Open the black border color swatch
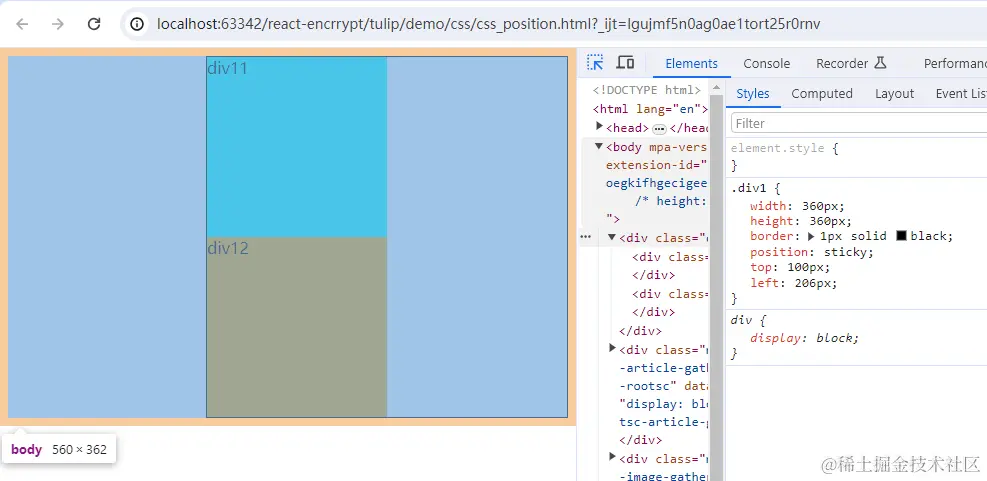The width and height of the screenshot is (987, 481). pos(901,236)
